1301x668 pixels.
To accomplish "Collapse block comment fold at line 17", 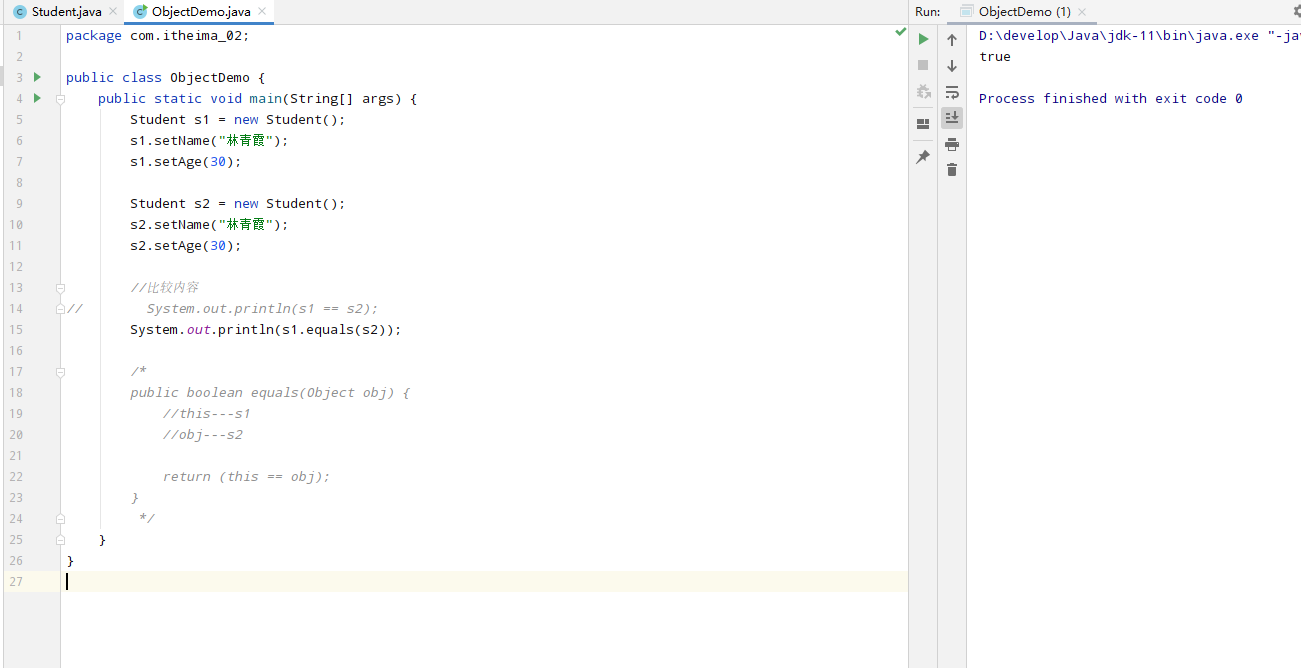I will 61,372.
